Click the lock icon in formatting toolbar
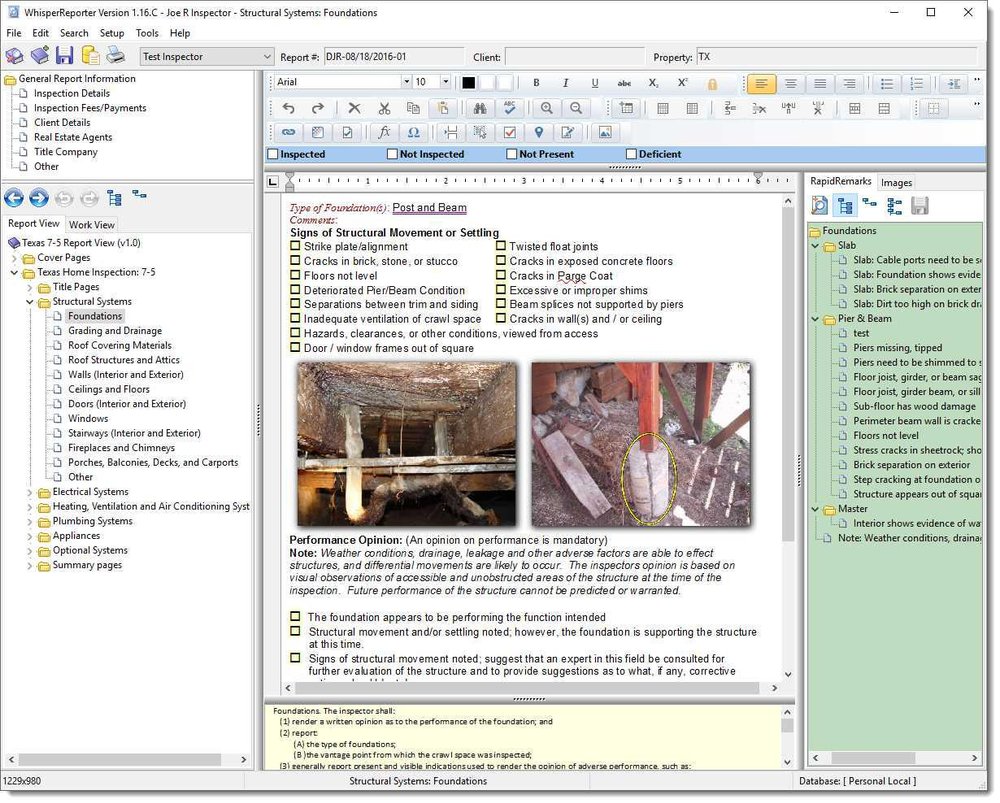 (712, 84)
